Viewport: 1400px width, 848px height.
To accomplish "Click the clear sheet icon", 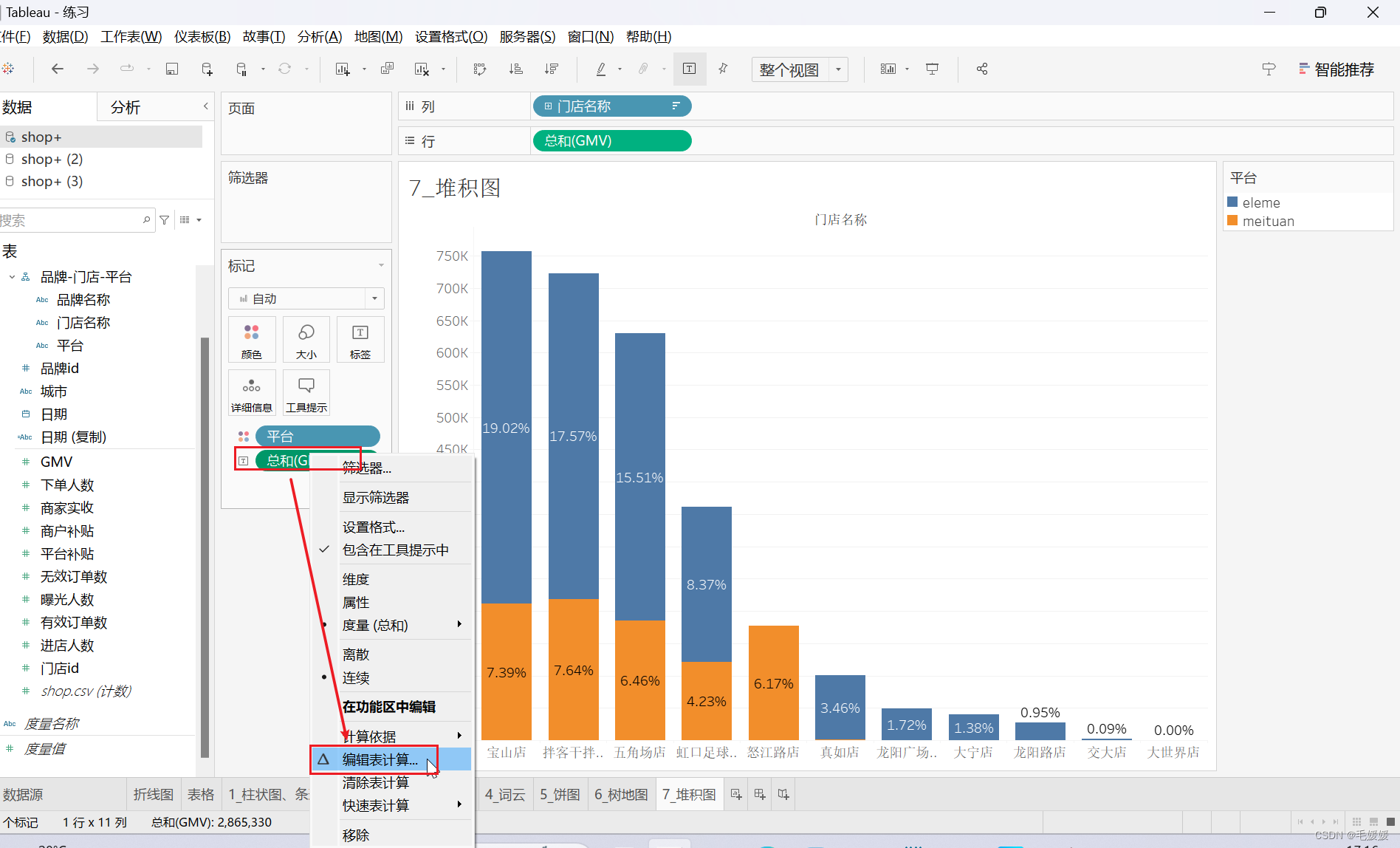I will [422, 69].
